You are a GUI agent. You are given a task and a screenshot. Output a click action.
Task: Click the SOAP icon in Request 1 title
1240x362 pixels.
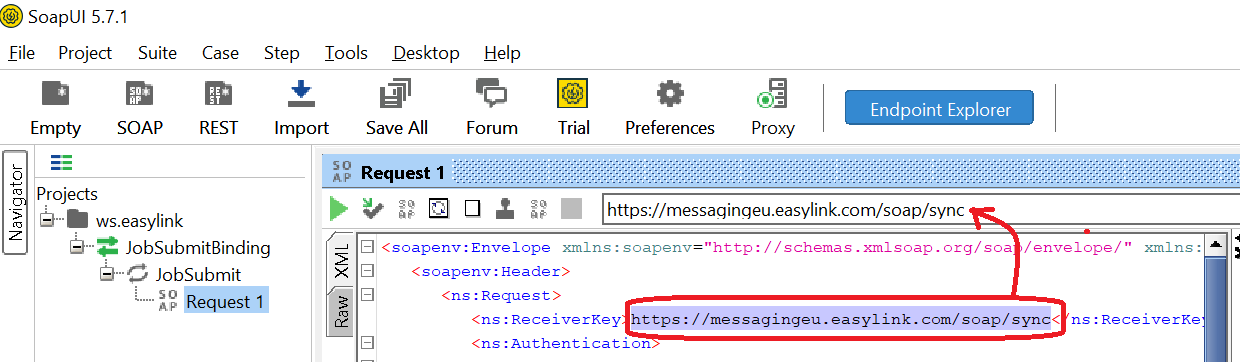tap(342, 173)
